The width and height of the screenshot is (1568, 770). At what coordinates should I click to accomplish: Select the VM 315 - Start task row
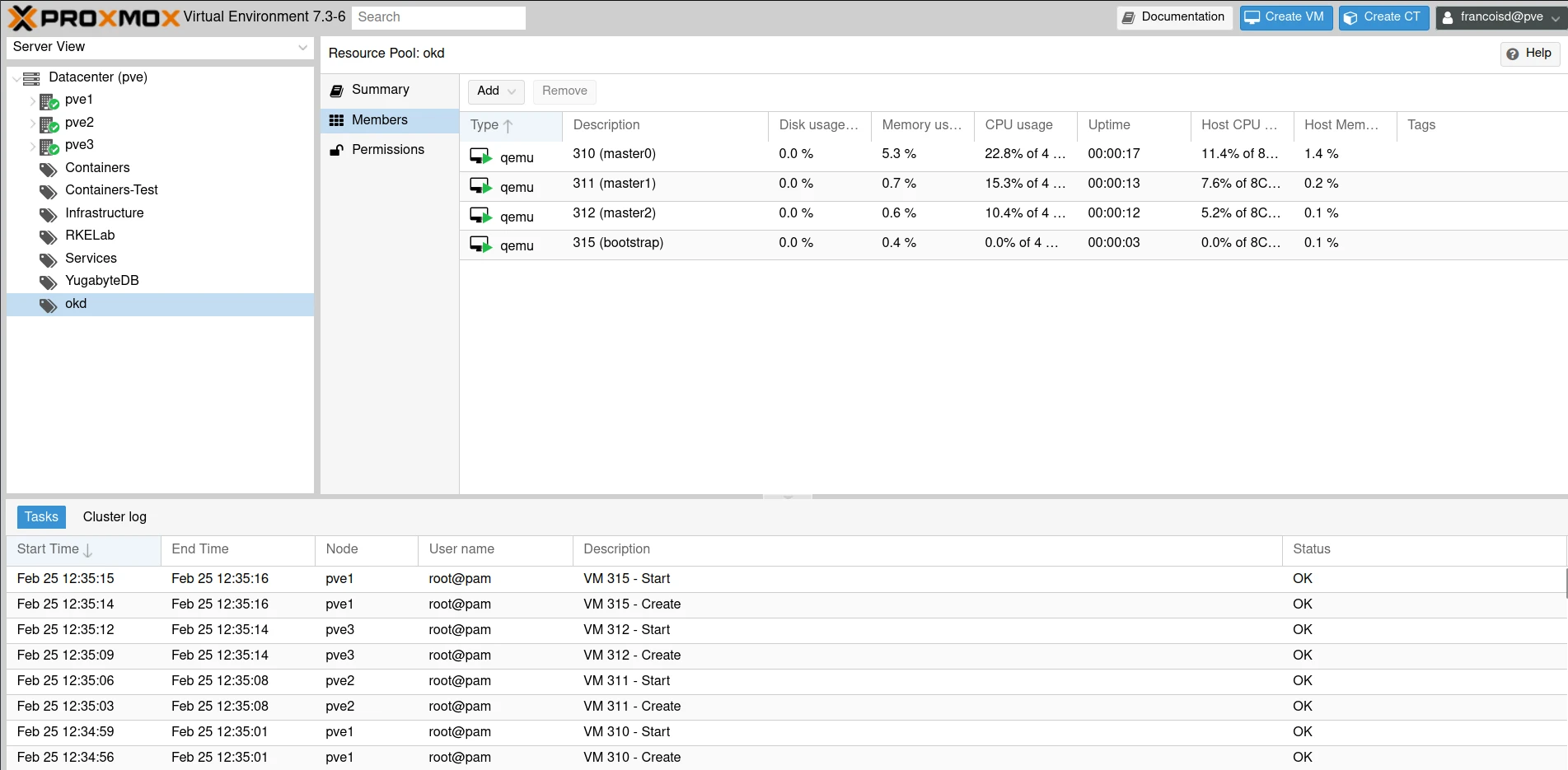[x=786, y=579]
